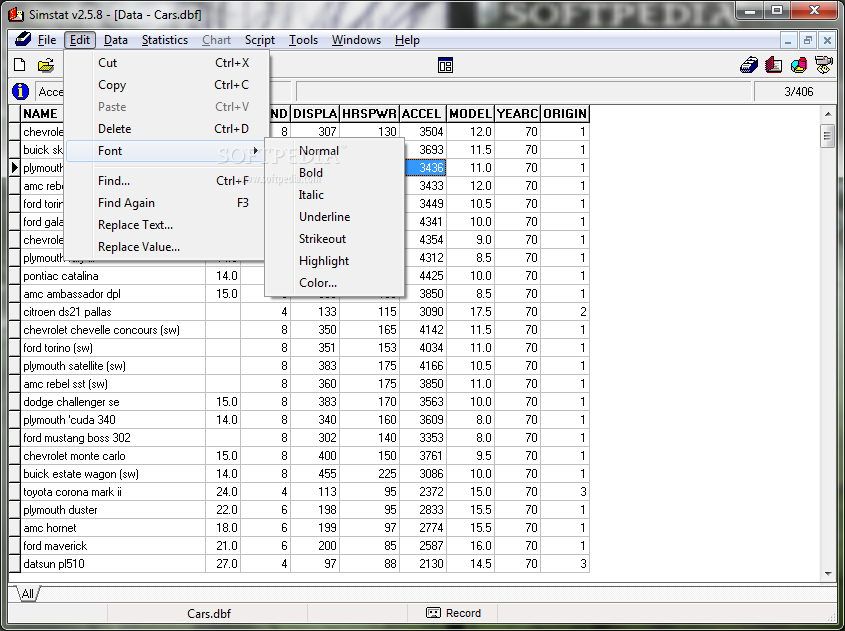The image size is (845, 631).
Task: Expand the Font submenu arrow
Action: tap(256, 151)
